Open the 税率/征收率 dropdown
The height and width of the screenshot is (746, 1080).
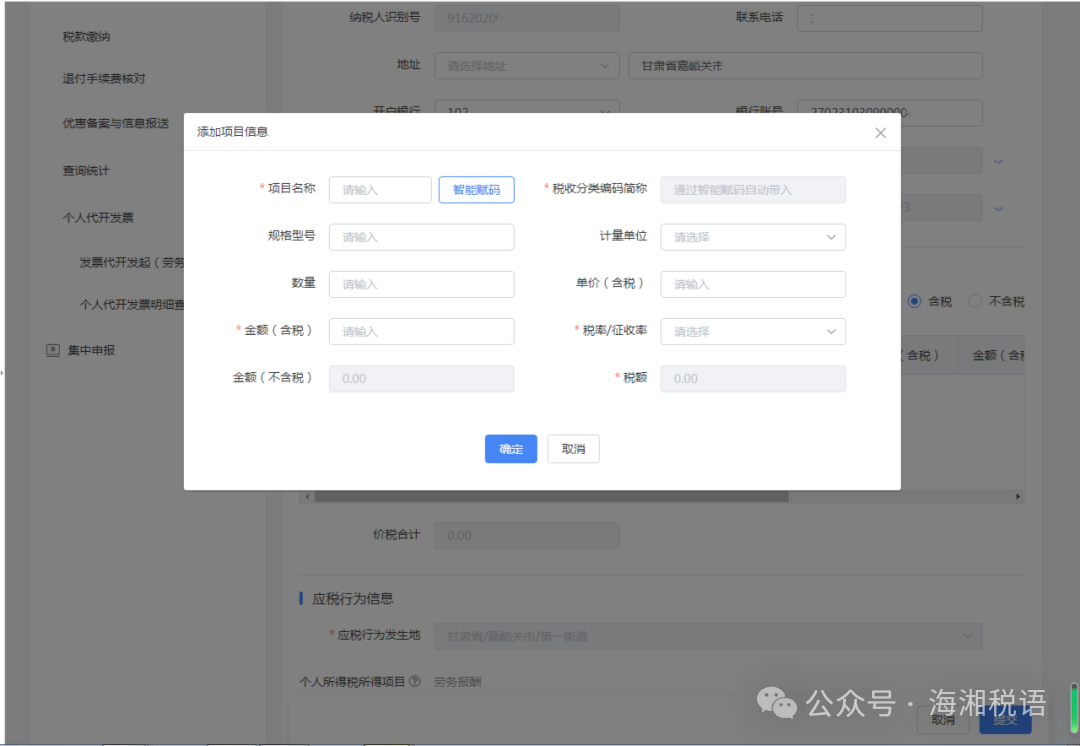pyautogui.click(x=753, y=331)
